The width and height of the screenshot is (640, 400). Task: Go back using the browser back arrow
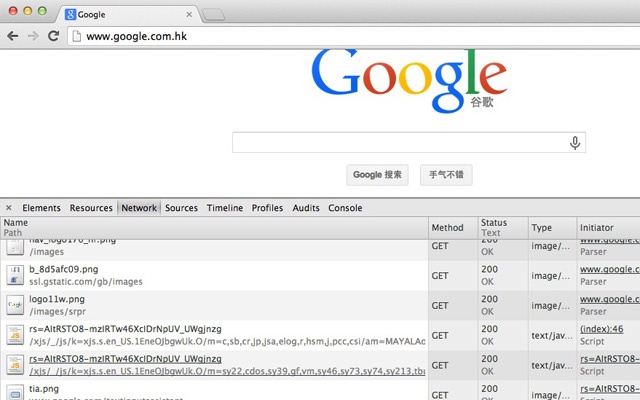pyautogui.click(x=13, y=36)
